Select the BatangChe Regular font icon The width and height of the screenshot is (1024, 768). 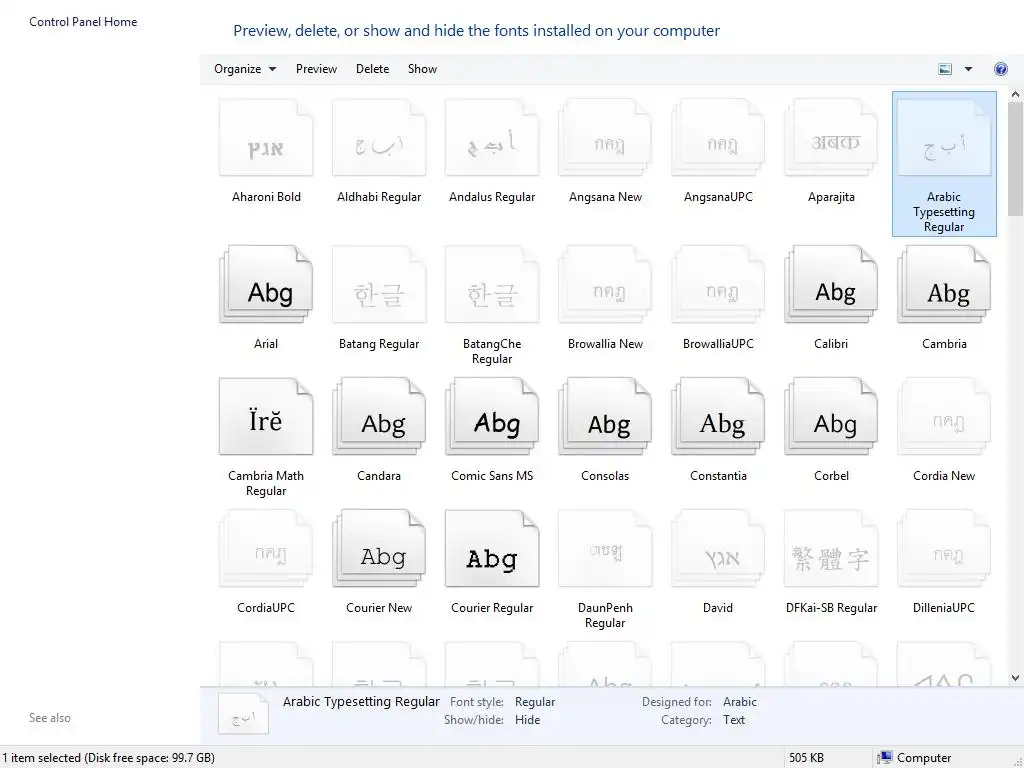(492, 284)
